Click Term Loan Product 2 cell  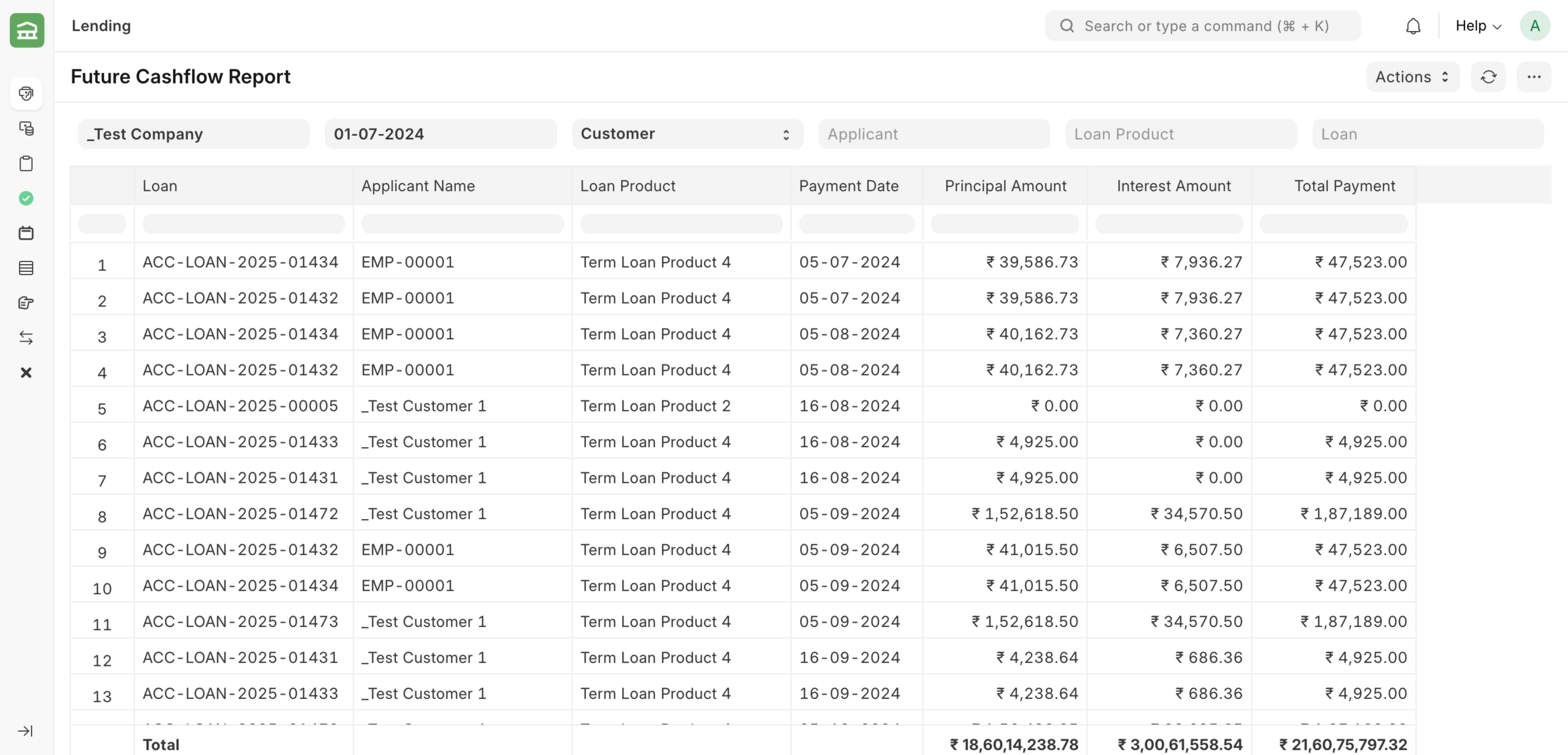click(x=656, y=406)
